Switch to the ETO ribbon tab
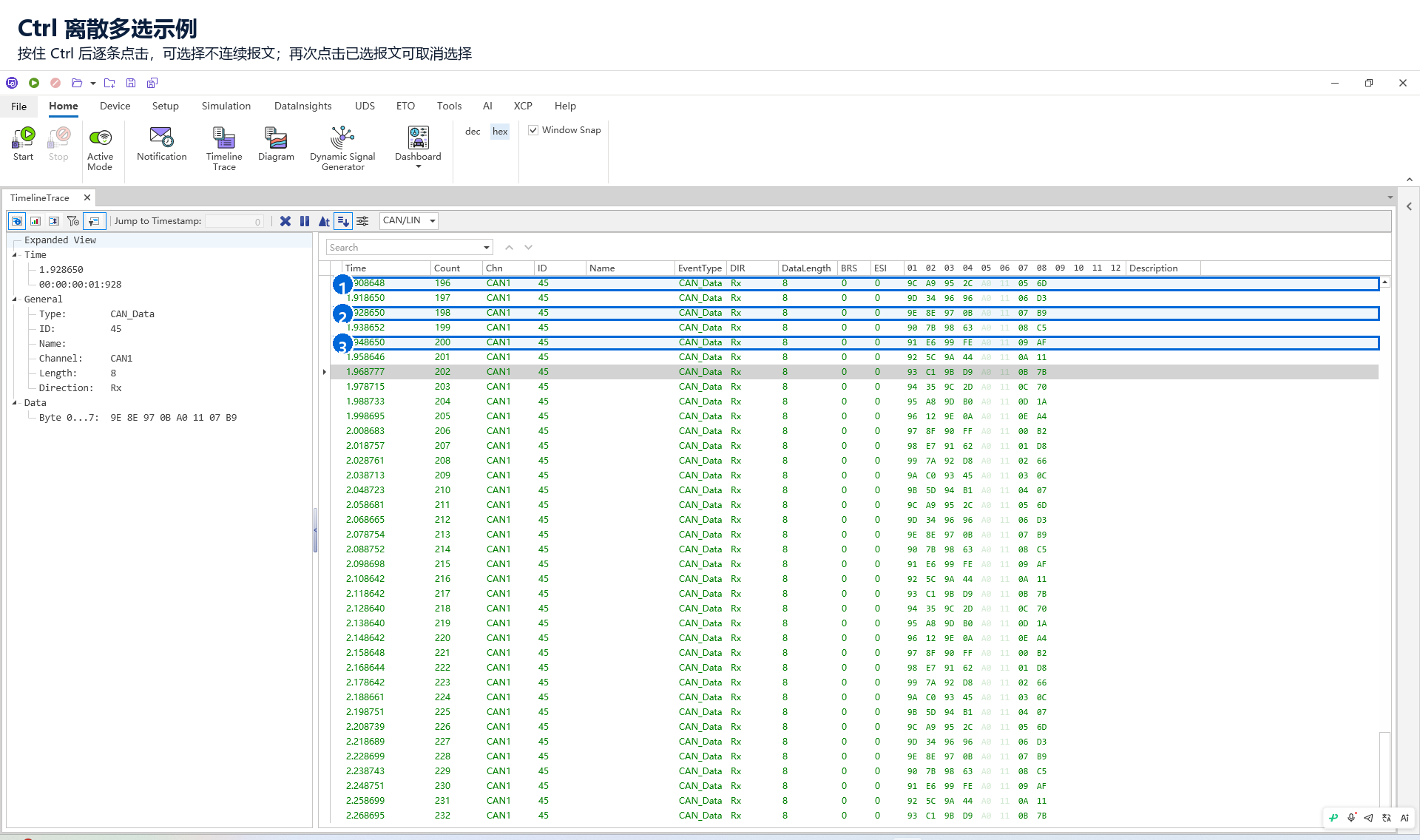 click(x=405, y=106)
